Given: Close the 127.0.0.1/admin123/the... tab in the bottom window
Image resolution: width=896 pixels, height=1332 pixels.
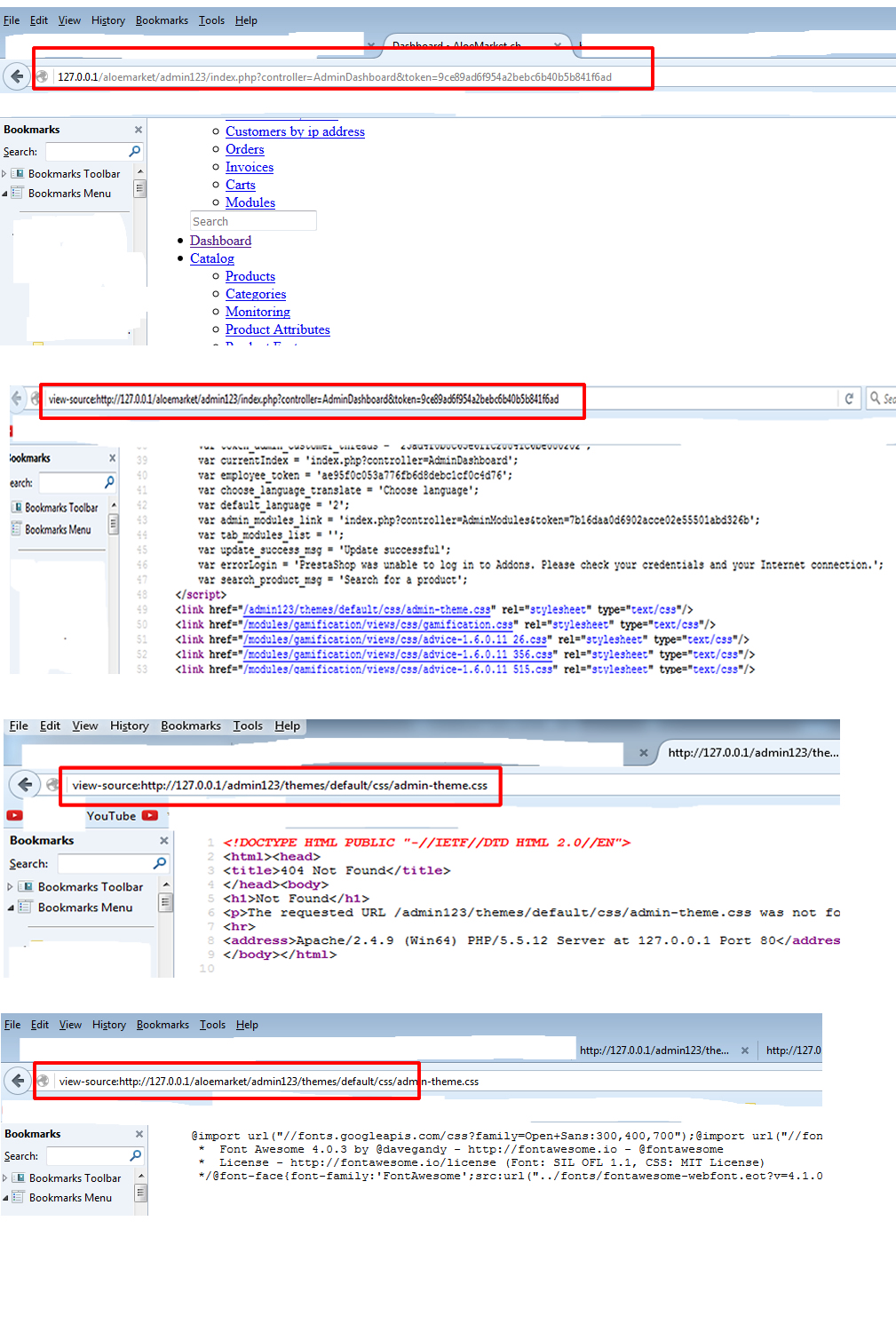Looking at the screenshot, I should click(744, 1051).
